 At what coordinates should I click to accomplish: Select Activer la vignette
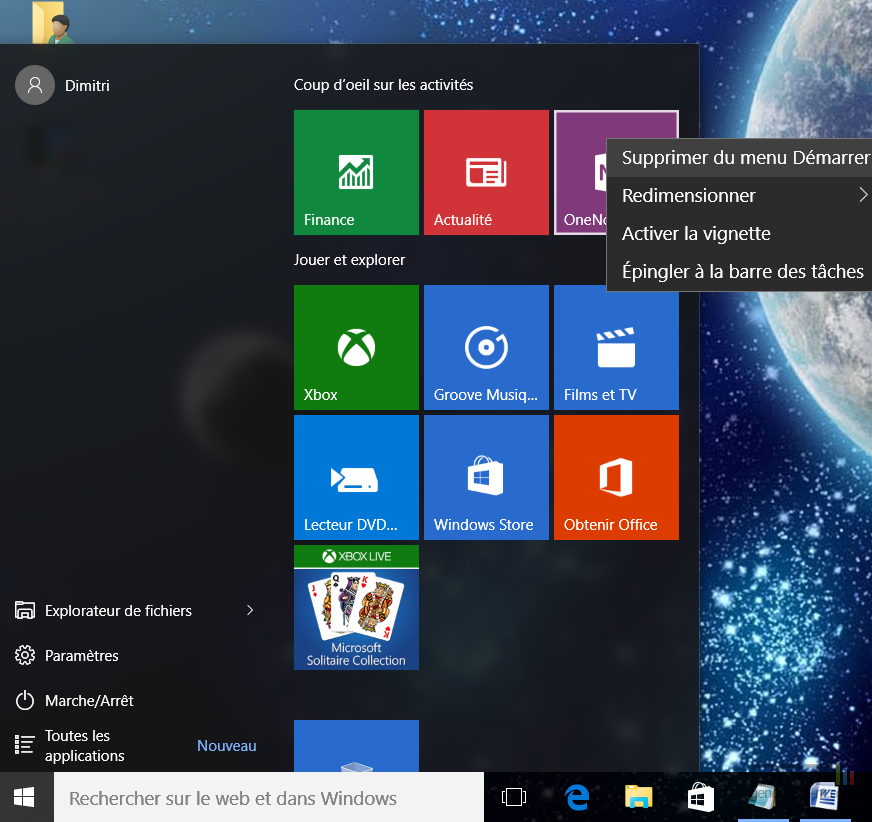point(739,234)
